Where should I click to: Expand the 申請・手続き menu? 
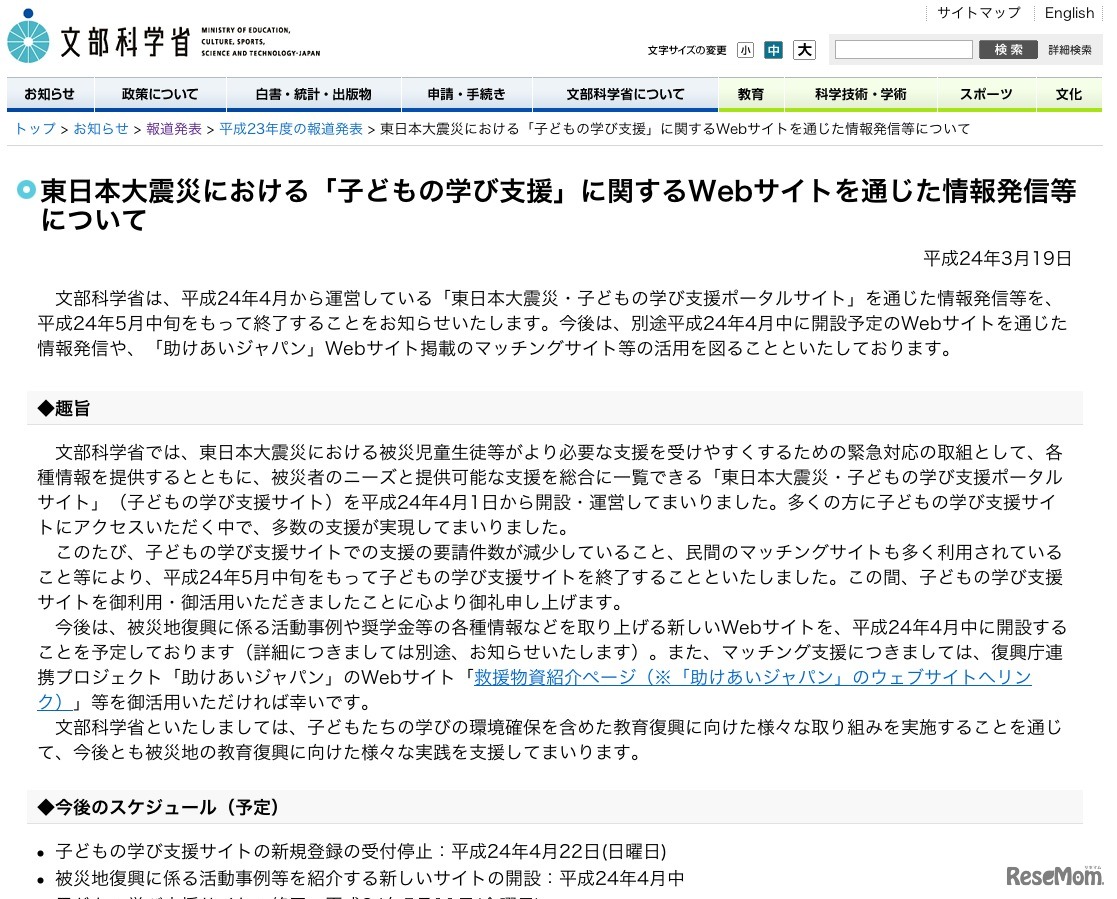click(467, 95)
